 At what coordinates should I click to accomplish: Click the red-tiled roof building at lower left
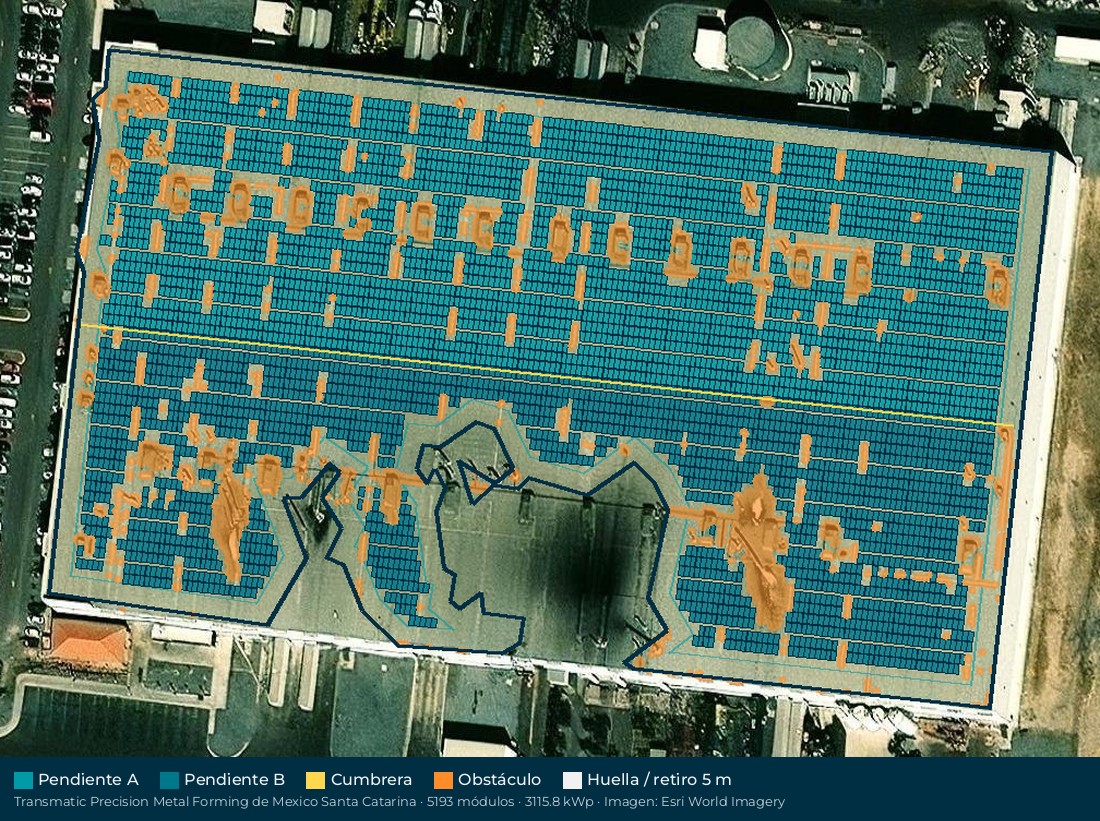90,641
